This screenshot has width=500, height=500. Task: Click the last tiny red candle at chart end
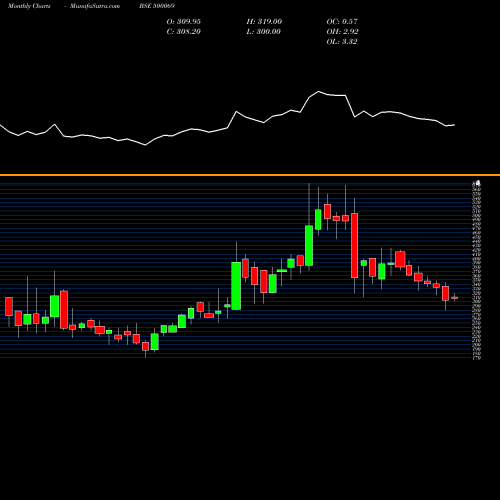[454, 298]
